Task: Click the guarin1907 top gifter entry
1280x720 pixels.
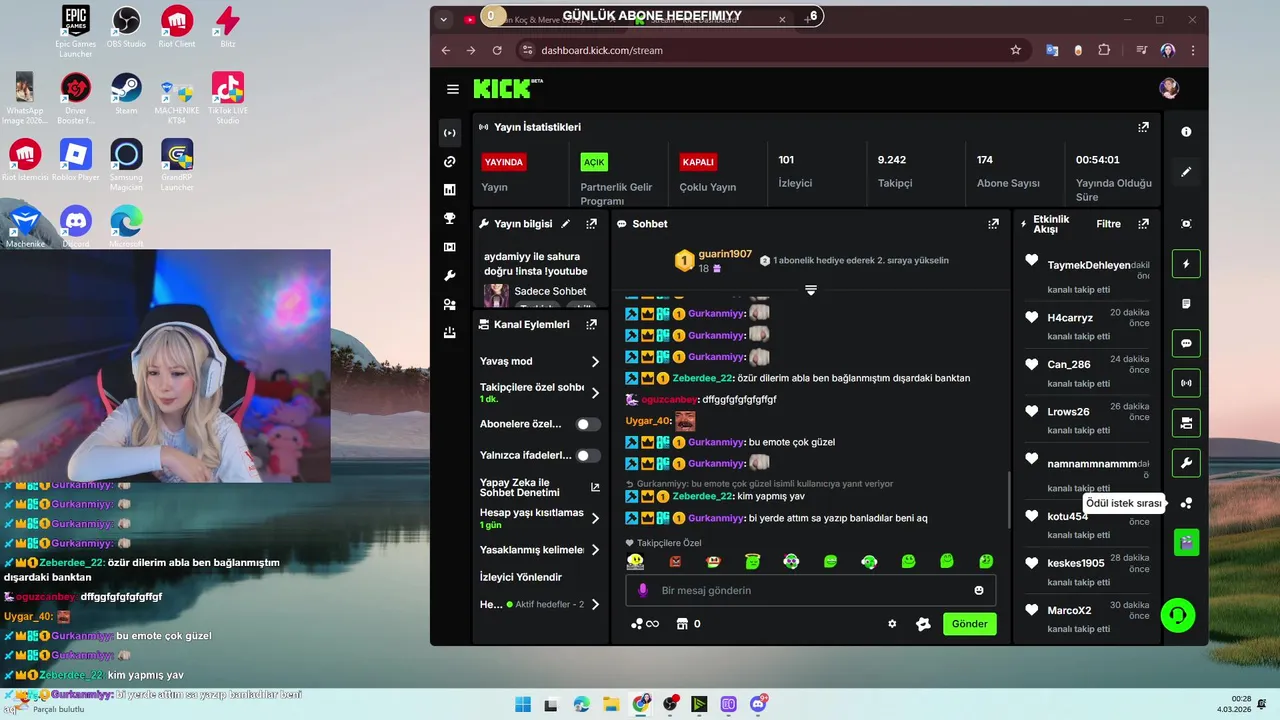Action: pos(714,261)
